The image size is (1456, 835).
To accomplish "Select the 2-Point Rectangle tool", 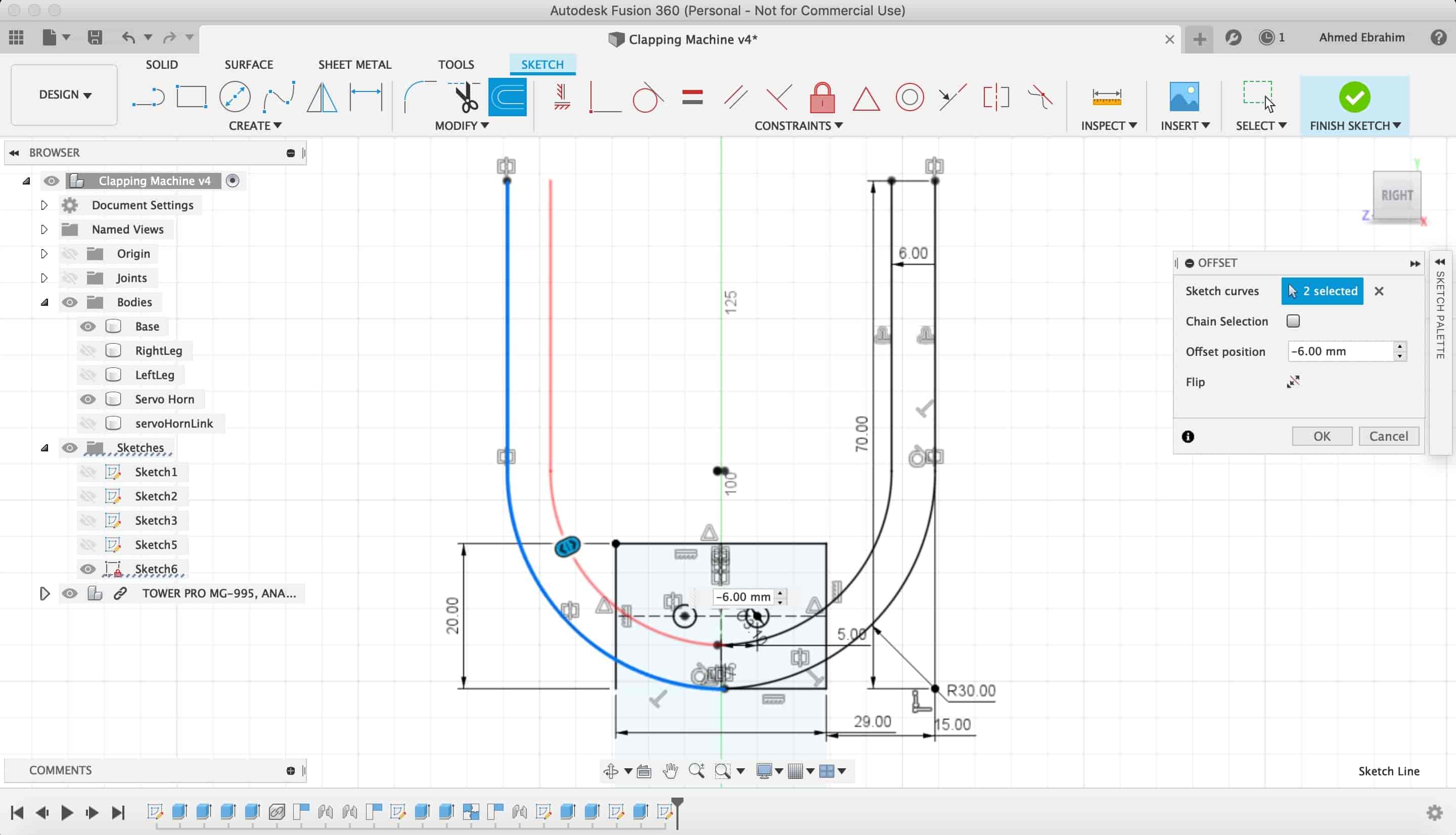I will [x=191, y=97].
